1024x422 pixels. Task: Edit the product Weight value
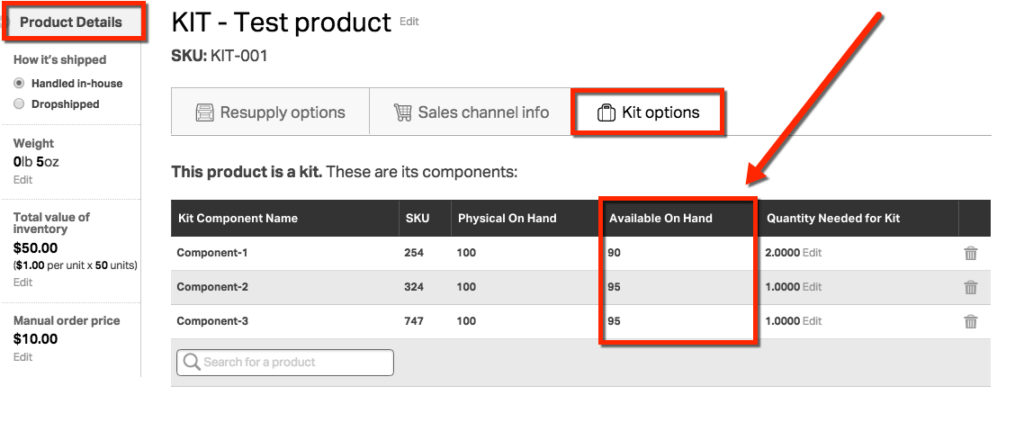tap(22, 180)
